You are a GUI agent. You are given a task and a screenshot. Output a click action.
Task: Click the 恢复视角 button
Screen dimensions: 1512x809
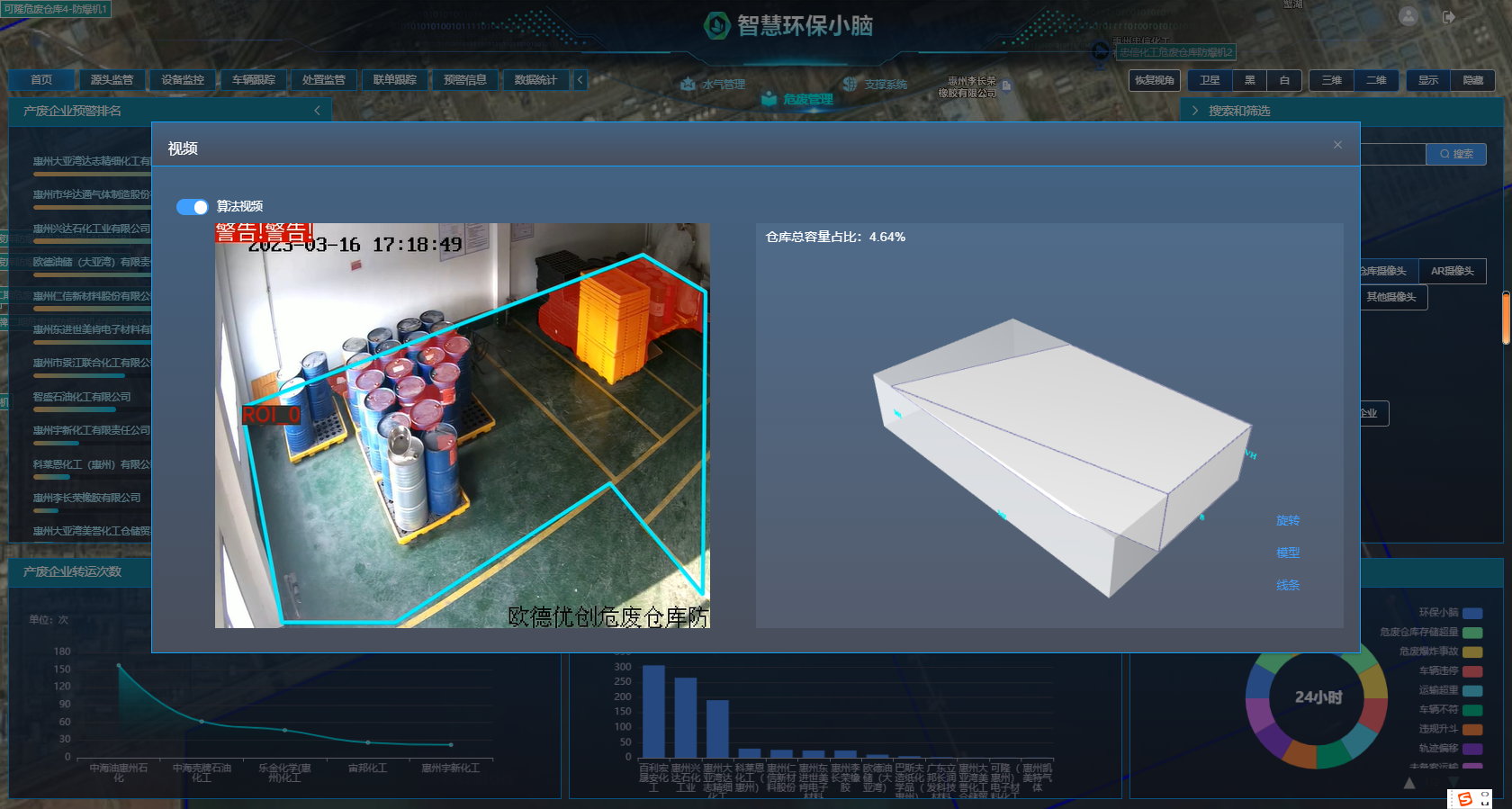[1154, 80]
